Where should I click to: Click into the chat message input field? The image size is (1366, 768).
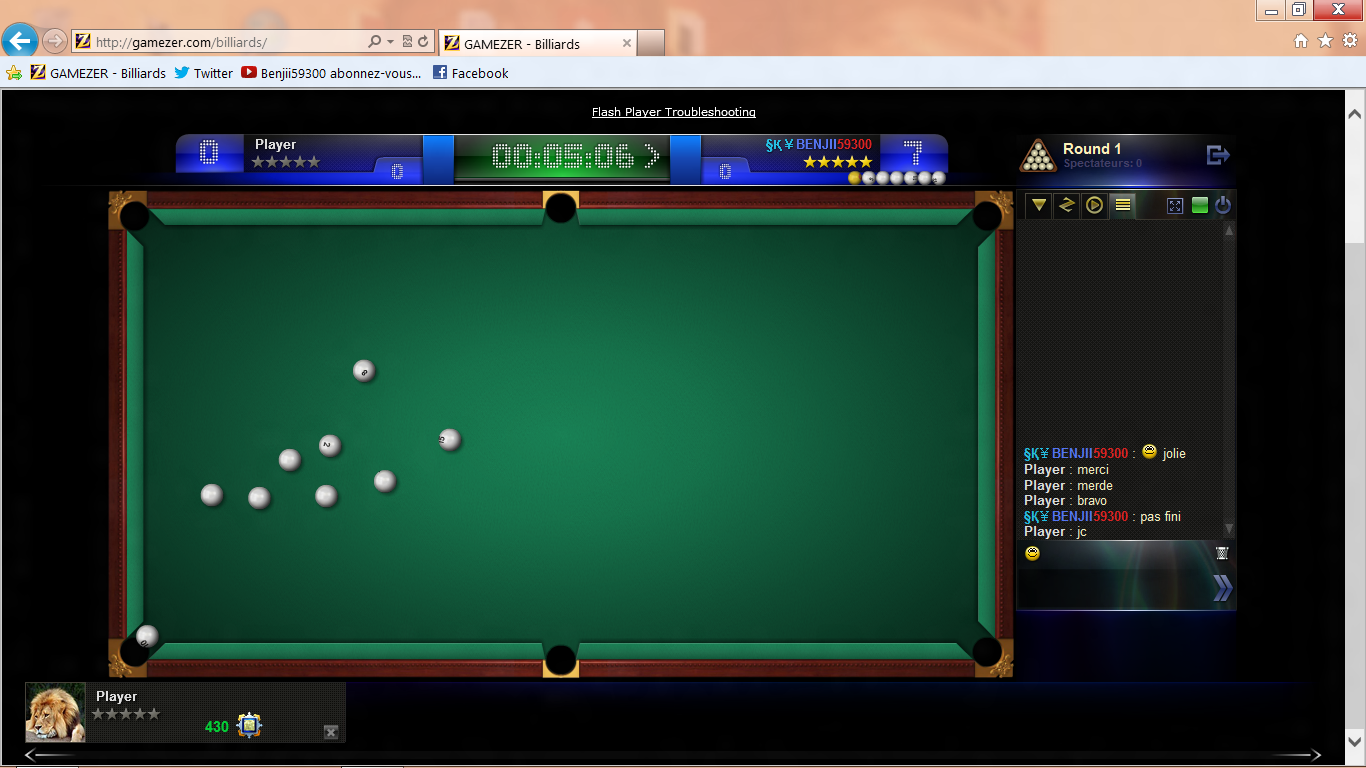pos(1114,588)
